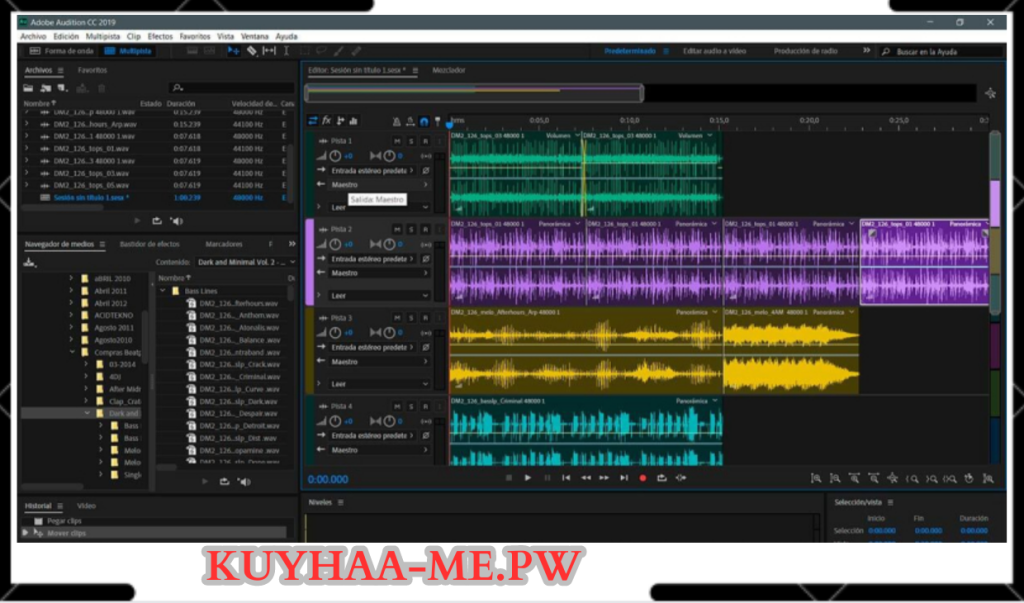The height and width of the screenshot is (603, 1024).
Task: Open the Contenido dropdown in media browser
Action: 246,262
